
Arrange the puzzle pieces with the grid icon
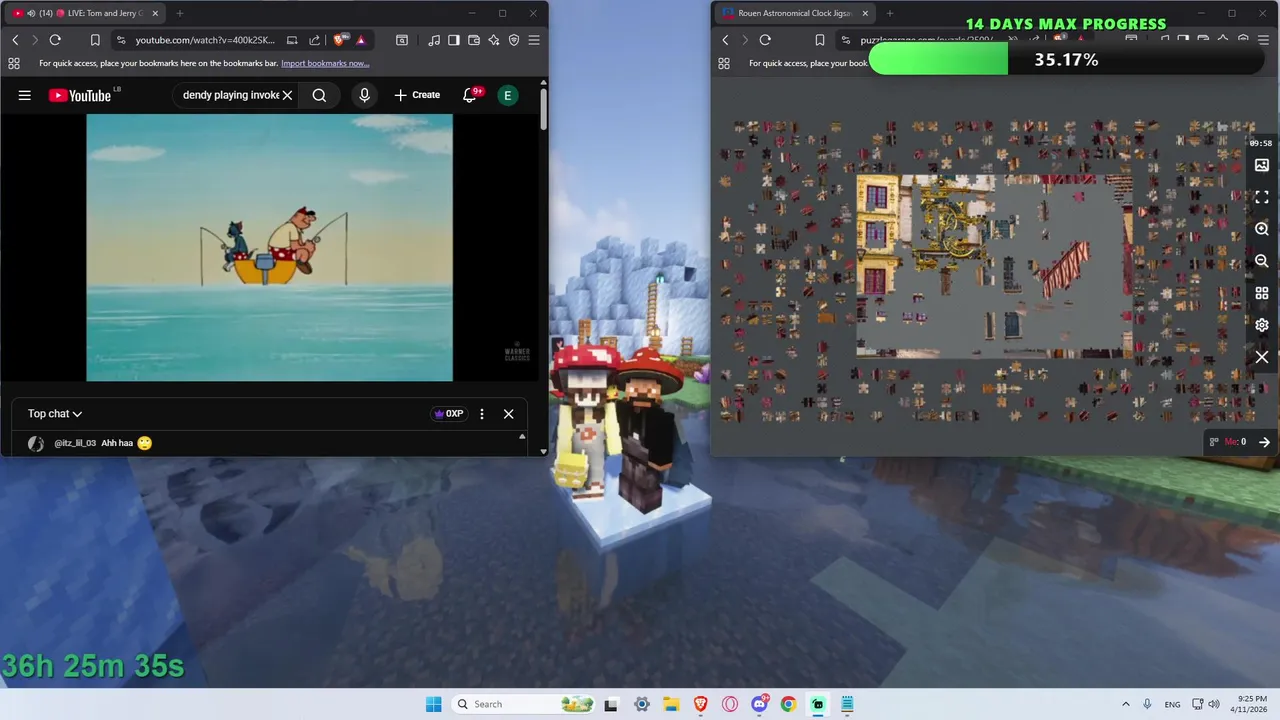[x=1262, y=293]
